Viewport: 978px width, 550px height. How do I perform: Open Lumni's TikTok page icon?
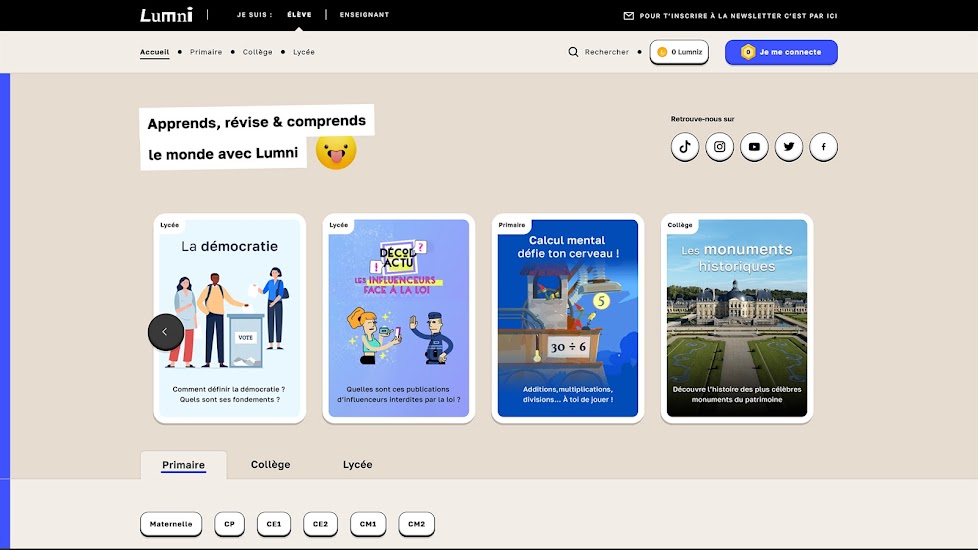685,147
